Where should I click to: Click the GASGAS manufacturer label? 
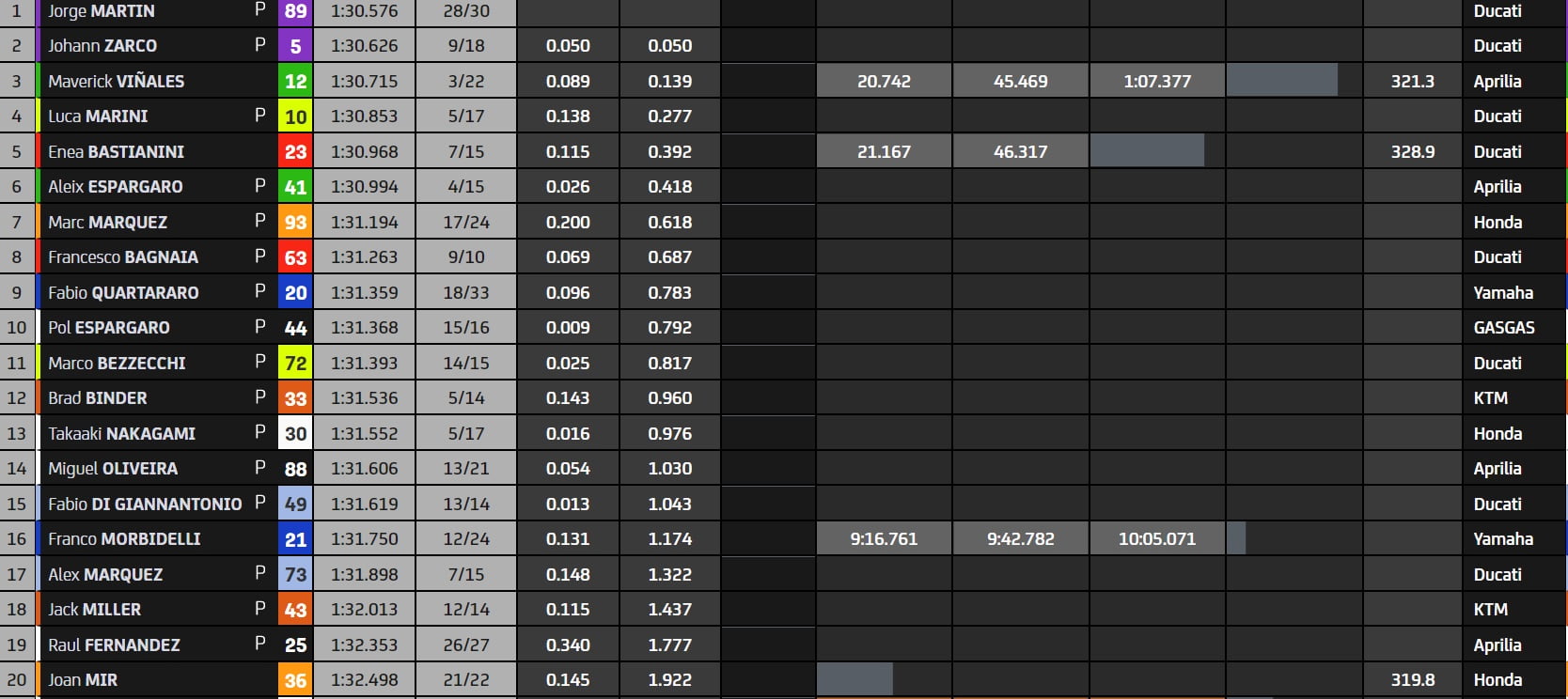pyautogui.click(x=1503, y=328)
